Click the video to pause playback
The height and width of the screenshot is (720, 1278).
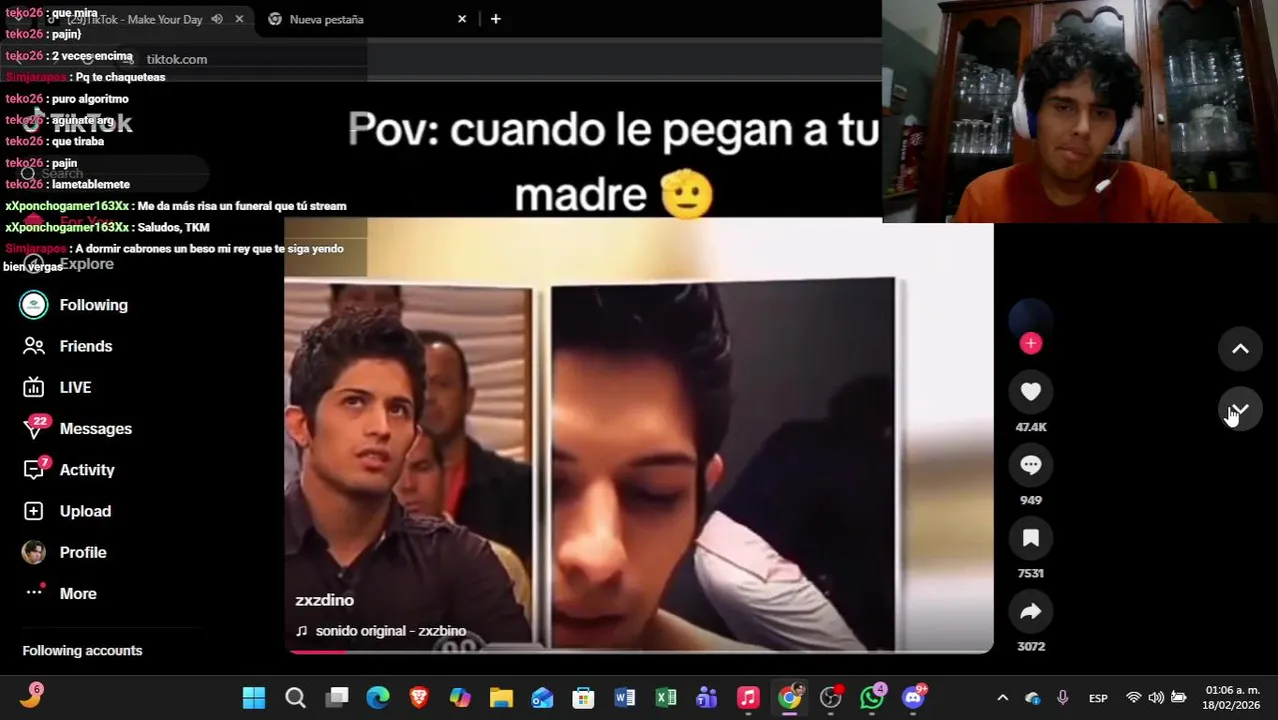coord(639,436)
